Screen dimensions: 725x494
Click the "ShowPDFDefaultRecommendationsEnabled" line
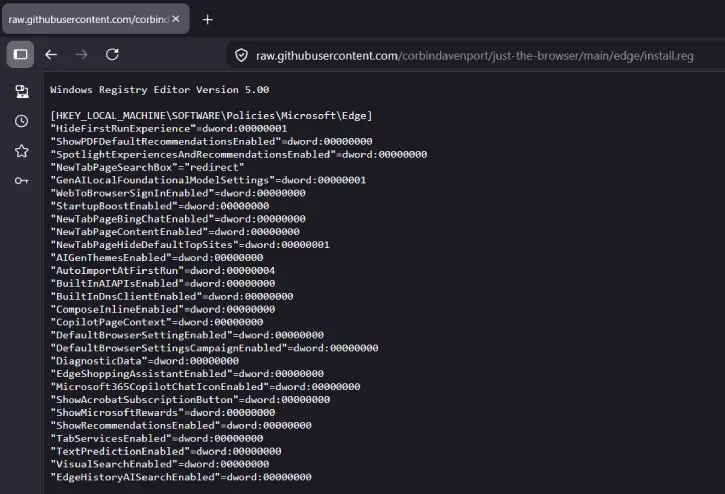pyautogui.click(x=211, y=142)
